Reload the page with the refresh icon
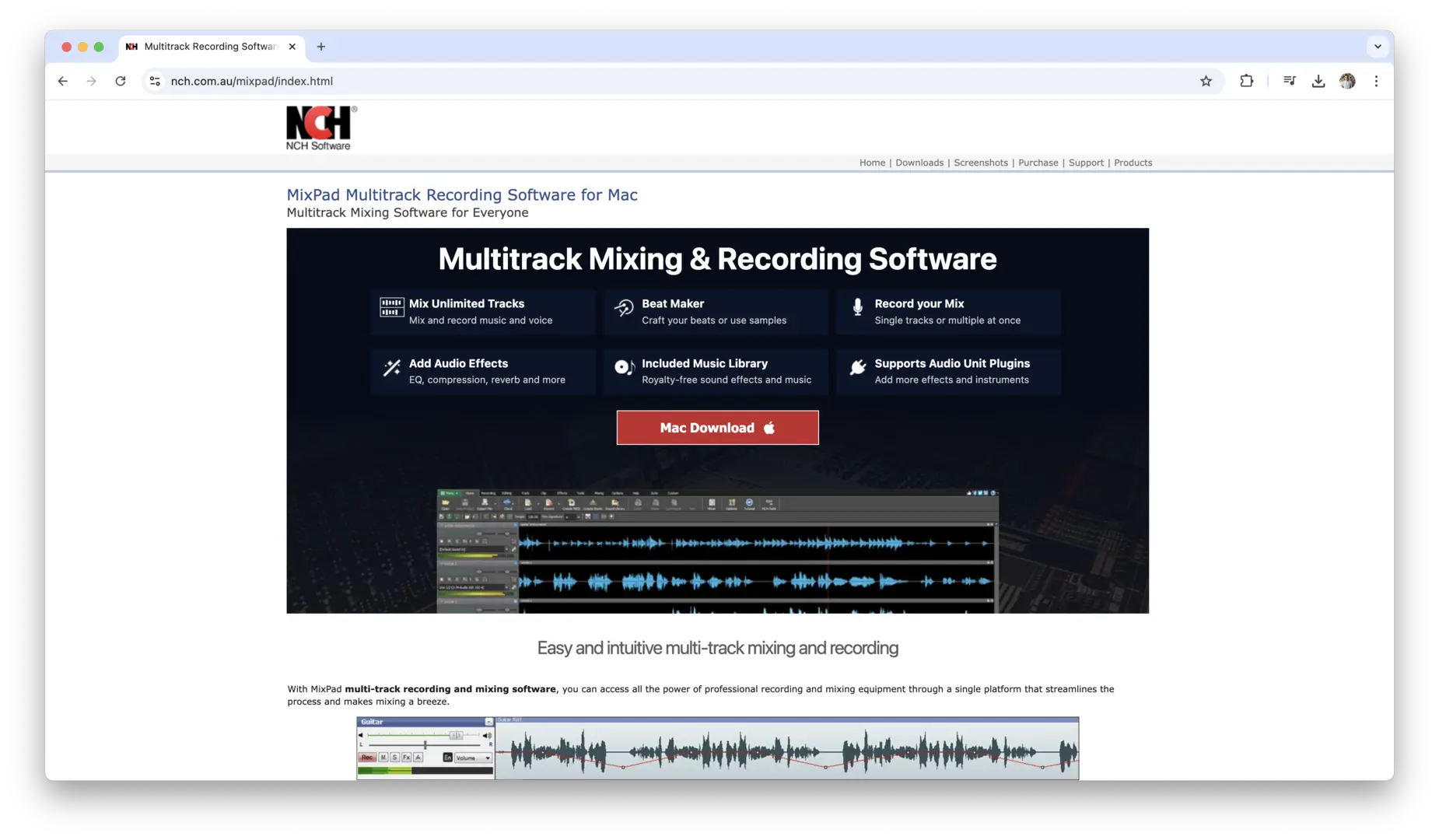Image resolution: width=1439 pixels, height=840 pixels. tap(121, 81)
